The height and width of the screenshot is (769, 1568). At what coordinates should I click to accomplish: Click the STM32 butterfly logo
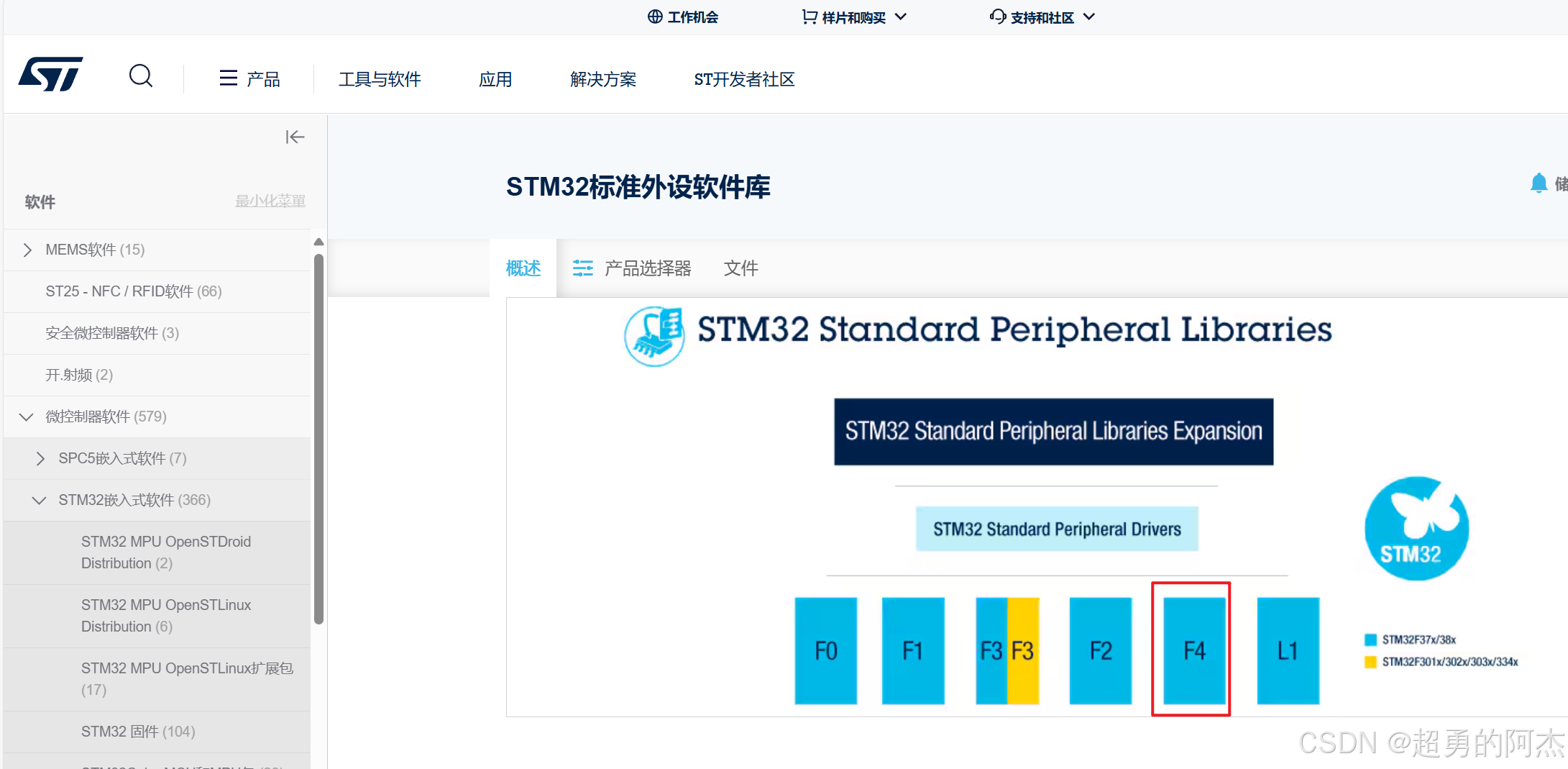pyautogui.click(x=1416, y=529)
